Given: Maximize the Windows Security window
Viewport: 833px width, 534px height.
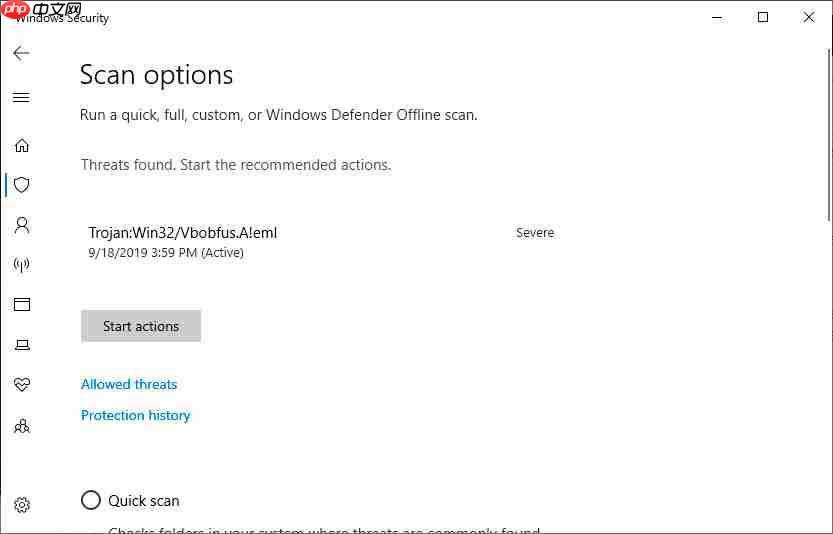Looking at the screenshot, I should point(763,18).
